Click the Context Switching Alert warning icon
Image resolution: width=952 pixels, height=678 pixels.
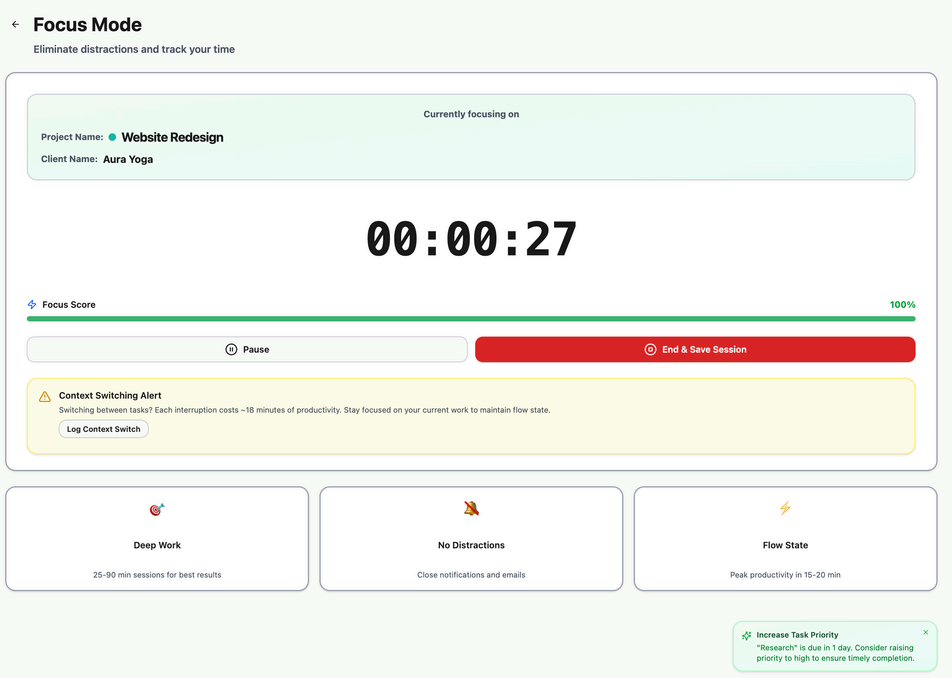45,396
